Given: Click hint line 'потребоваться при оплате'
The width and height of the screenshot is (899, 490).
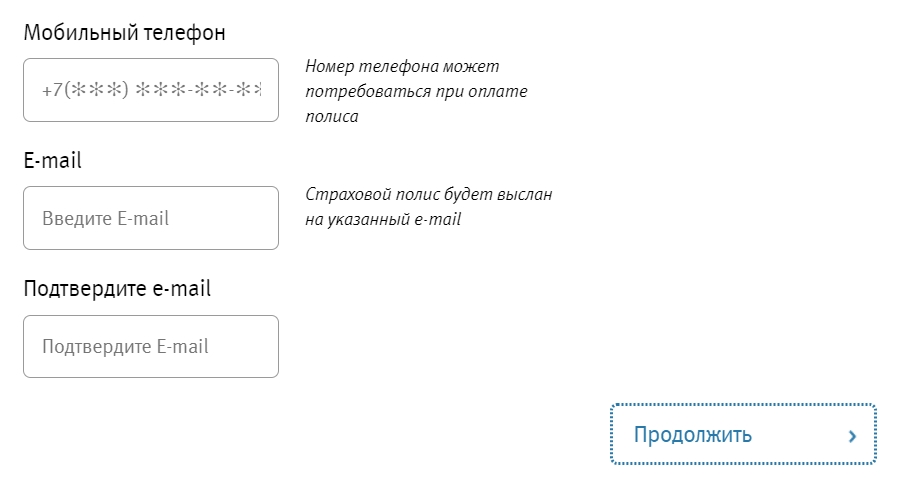Looking at the screenshot, I should pos(416,92).
